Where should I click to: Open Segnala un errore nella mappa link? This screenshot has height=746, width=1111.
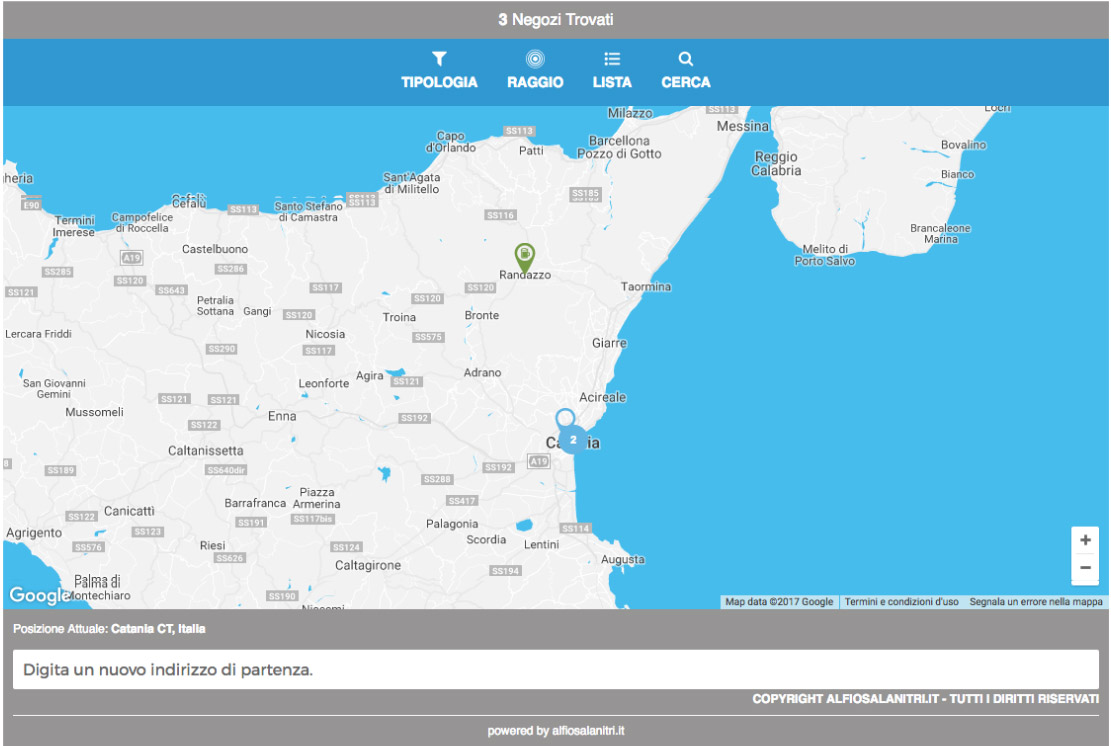[x=1036, y=601]
